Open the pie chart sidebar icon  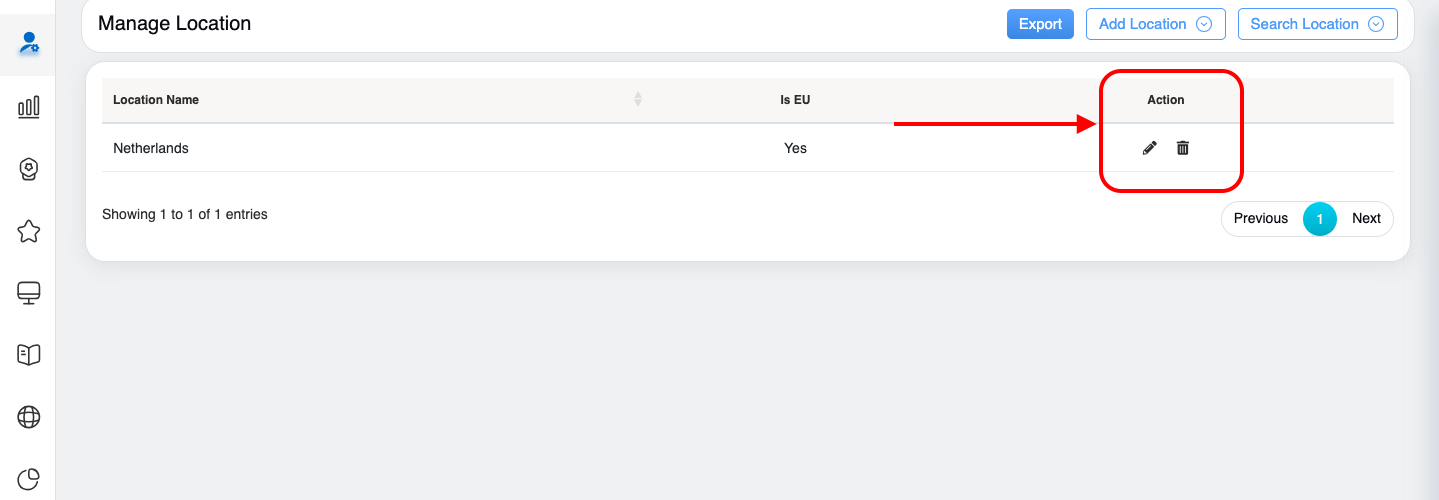(x=29, y=479)
